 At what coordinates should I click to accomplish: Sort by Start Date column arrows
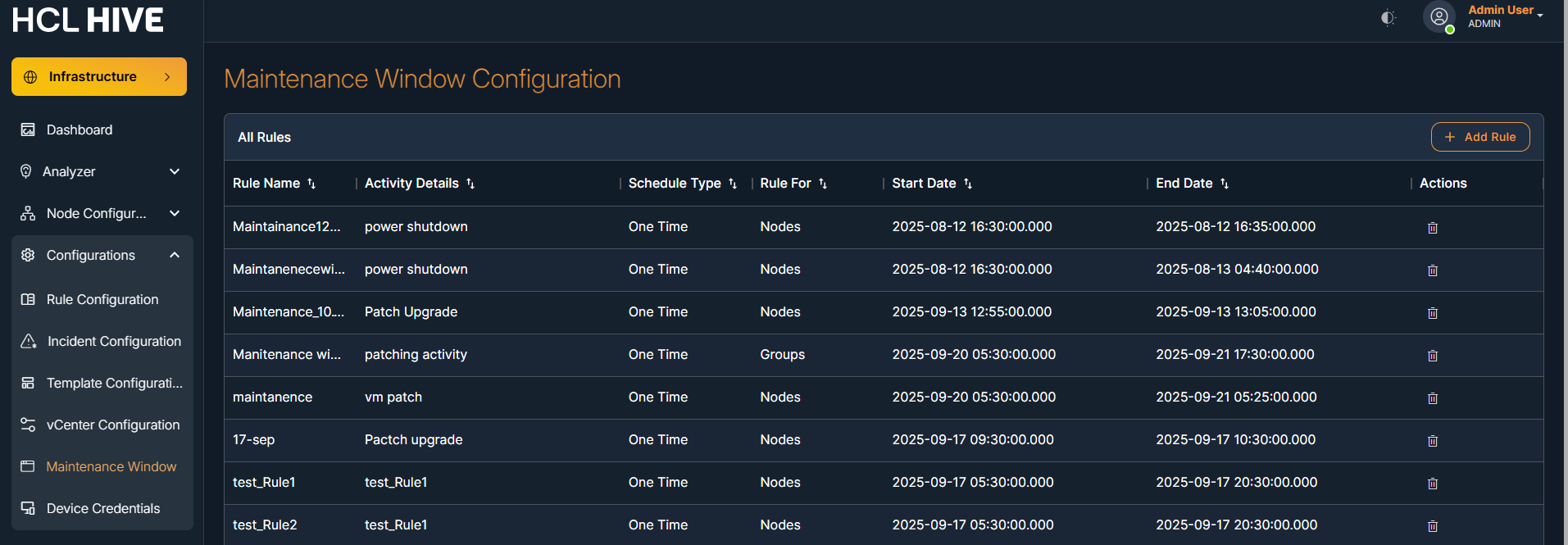968,184
